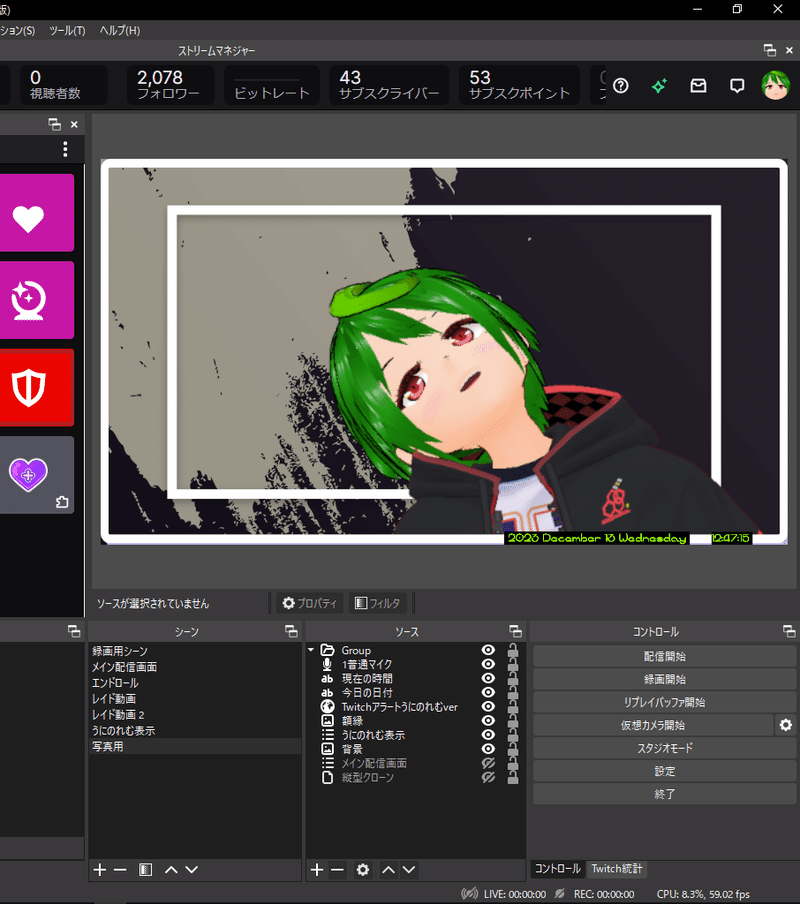Undock the stream manager panel

coord(769,50)
